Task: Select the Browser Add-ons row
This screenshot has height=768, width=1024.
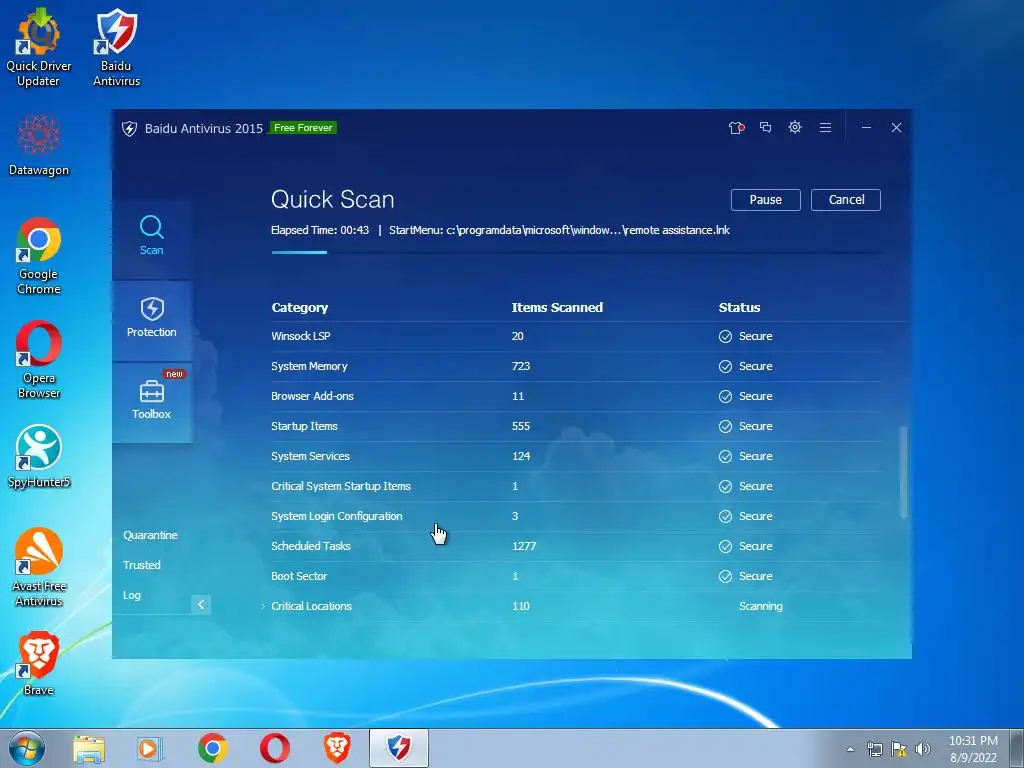Action: (576, 396)
